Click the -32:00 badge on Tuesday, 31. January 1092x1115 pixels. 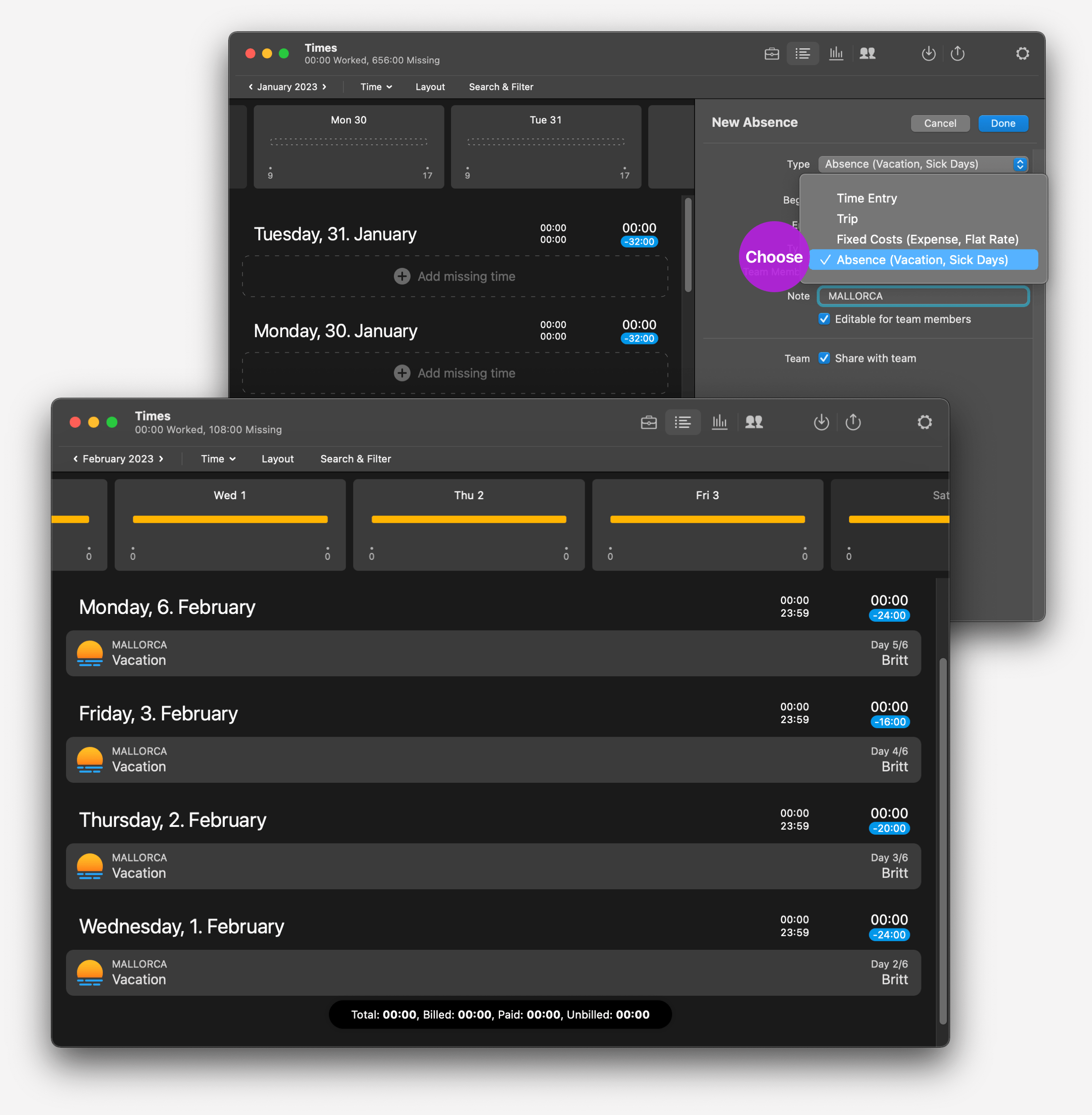pyautogui.click(x=639, y=242)
